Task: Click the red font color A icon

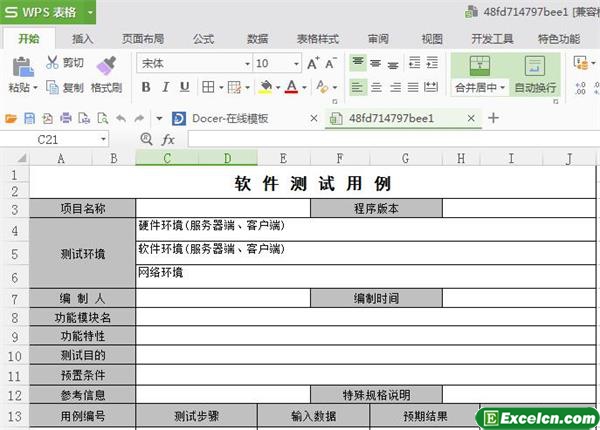Action: coord(292,87)
